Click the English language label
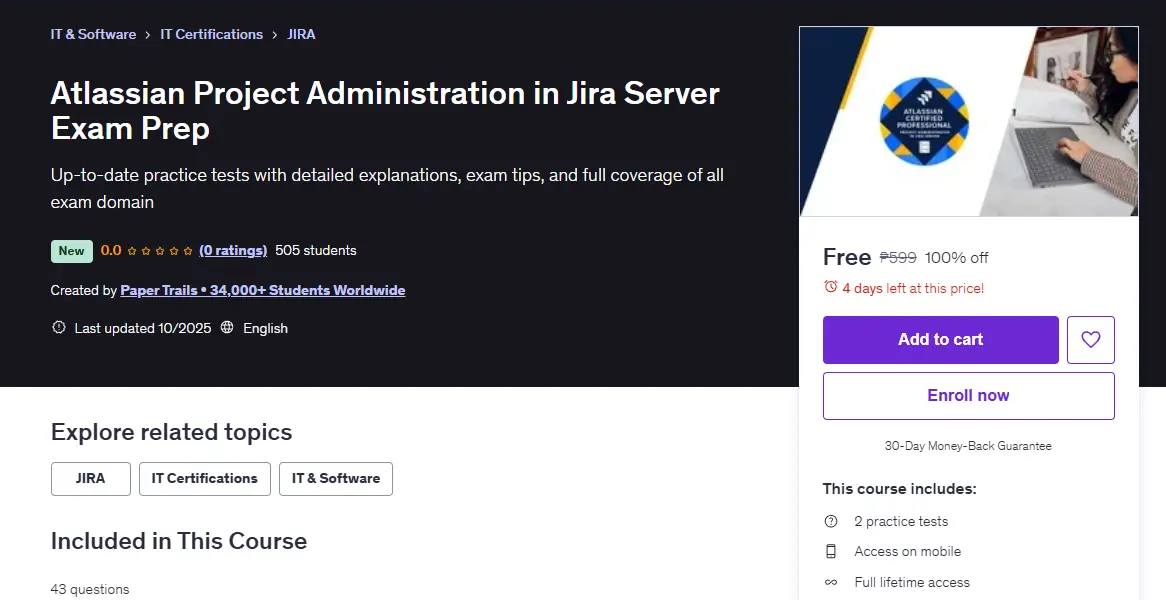 tap(265, 328)
